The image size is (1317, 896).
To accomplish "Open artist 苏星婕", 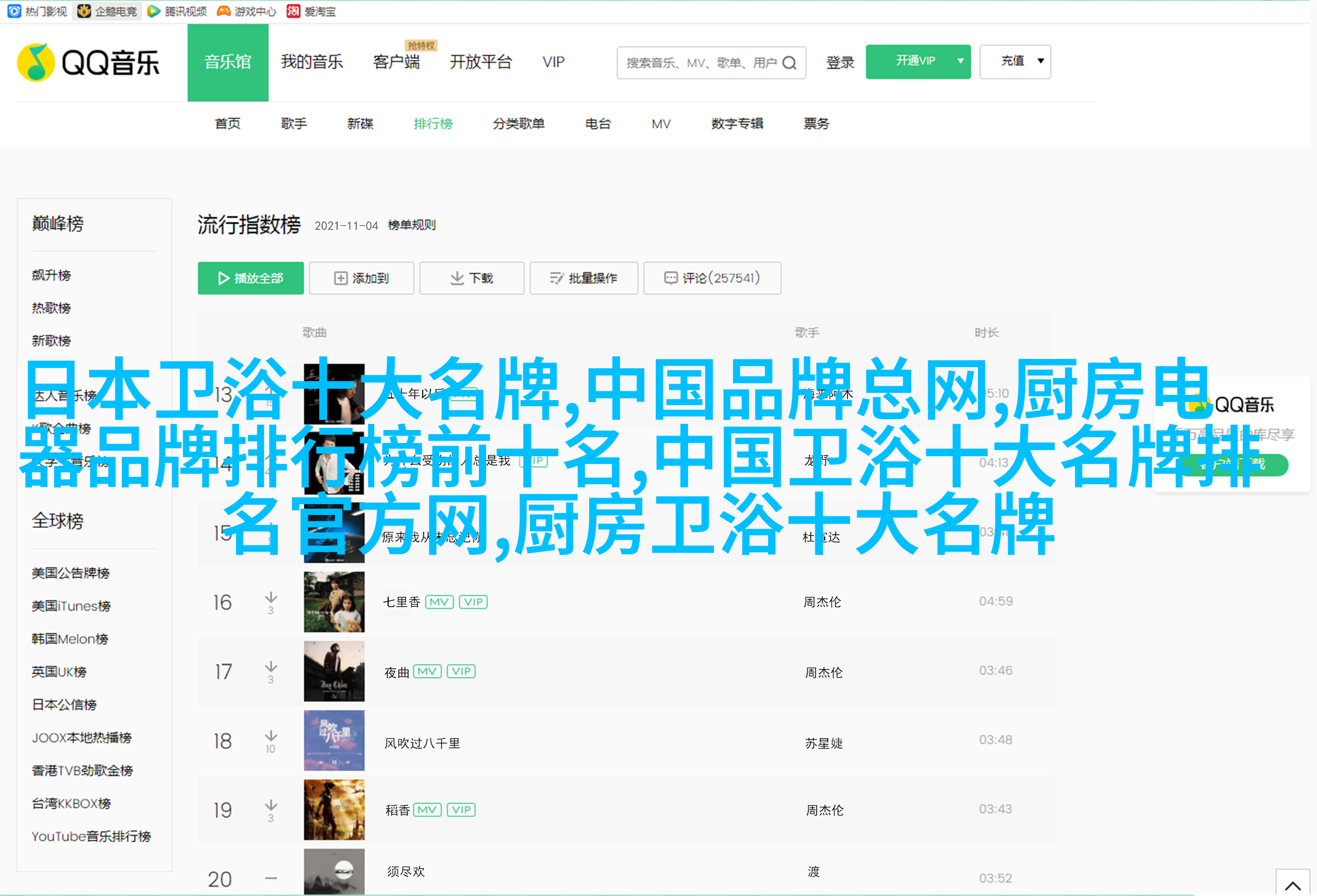I will coord(824,743).
